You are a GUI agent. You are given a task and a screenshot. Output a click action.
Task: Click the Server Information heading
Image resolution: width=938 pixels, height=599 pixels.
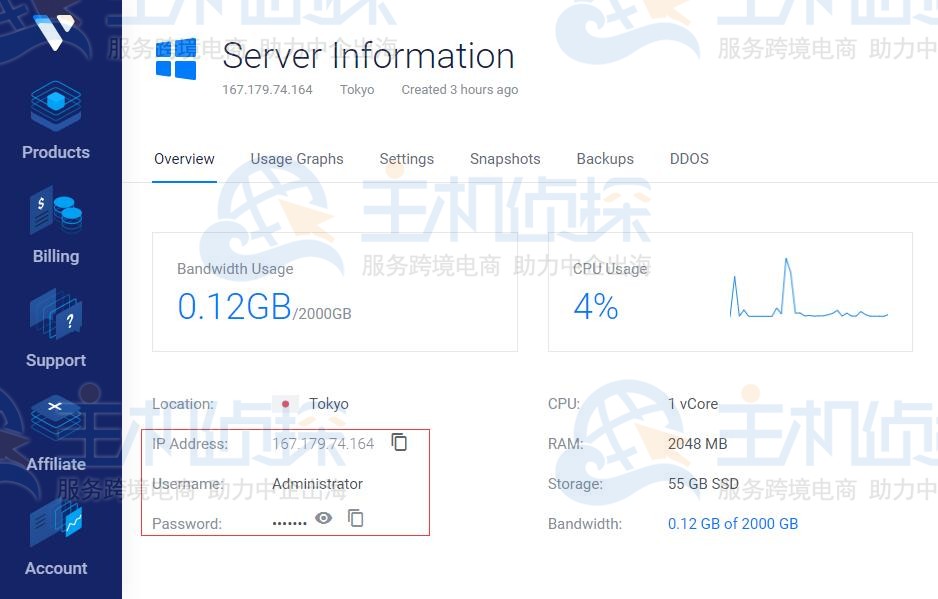pyautogui.click(x=368, y=56)
